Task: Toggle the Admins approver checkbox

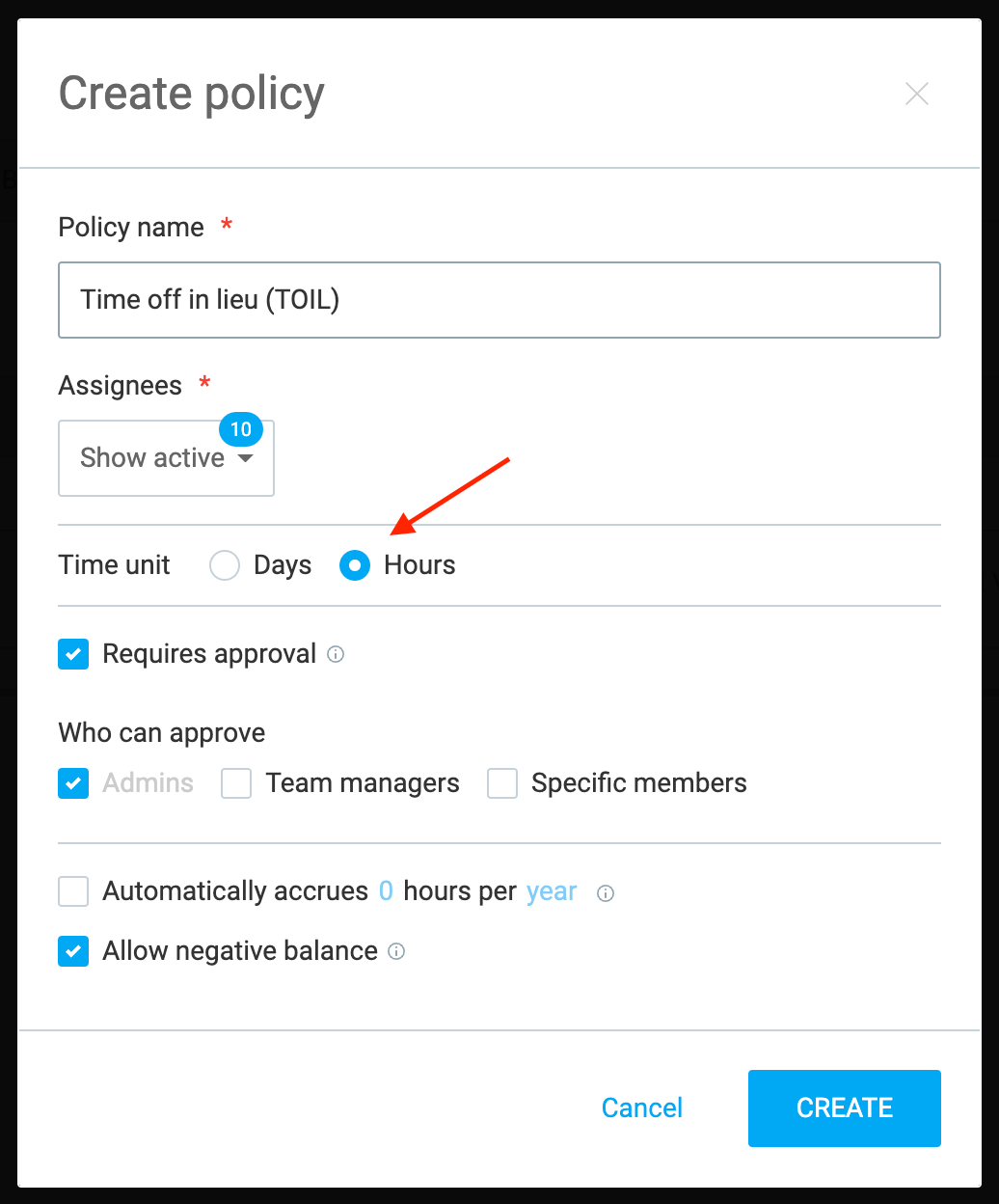Action: pos(73,783)
